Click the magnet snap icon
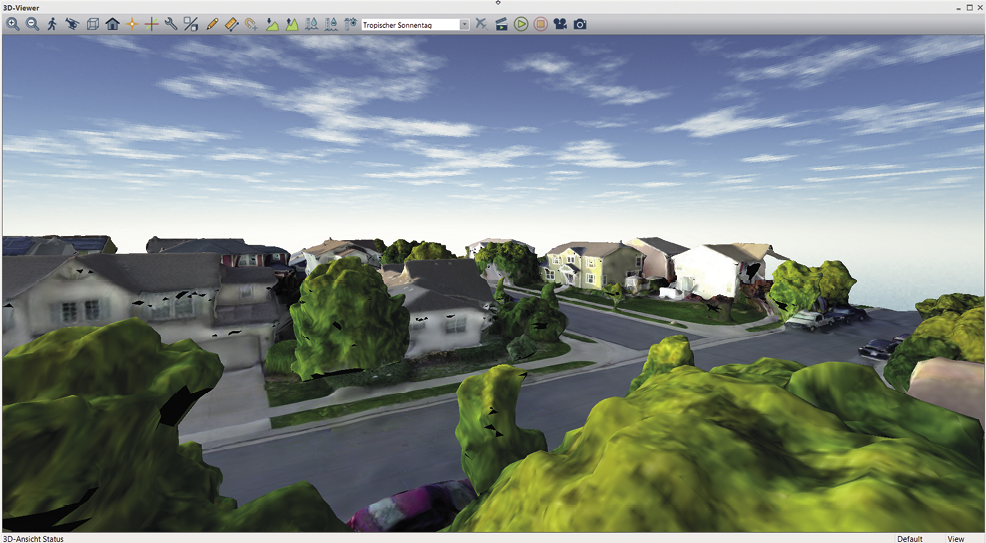The width and height of the screenshot is (986, 543). 252,25
